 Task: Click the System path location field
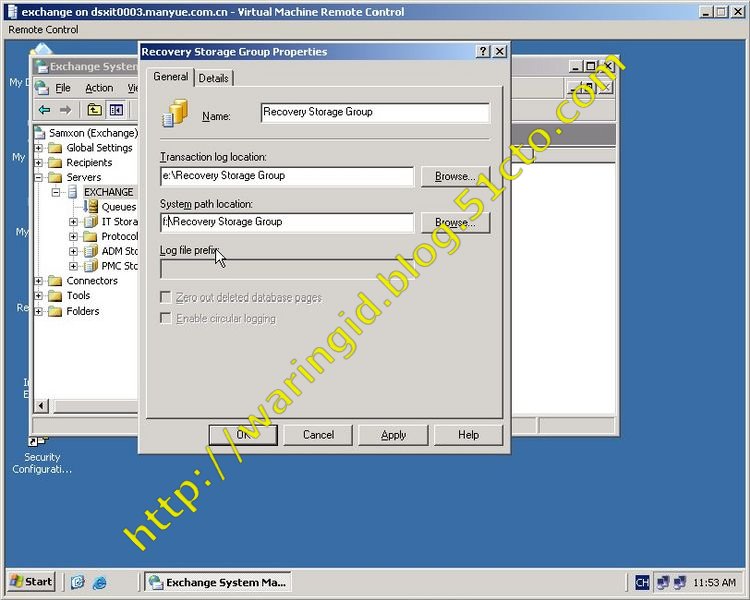coord(287,222)
